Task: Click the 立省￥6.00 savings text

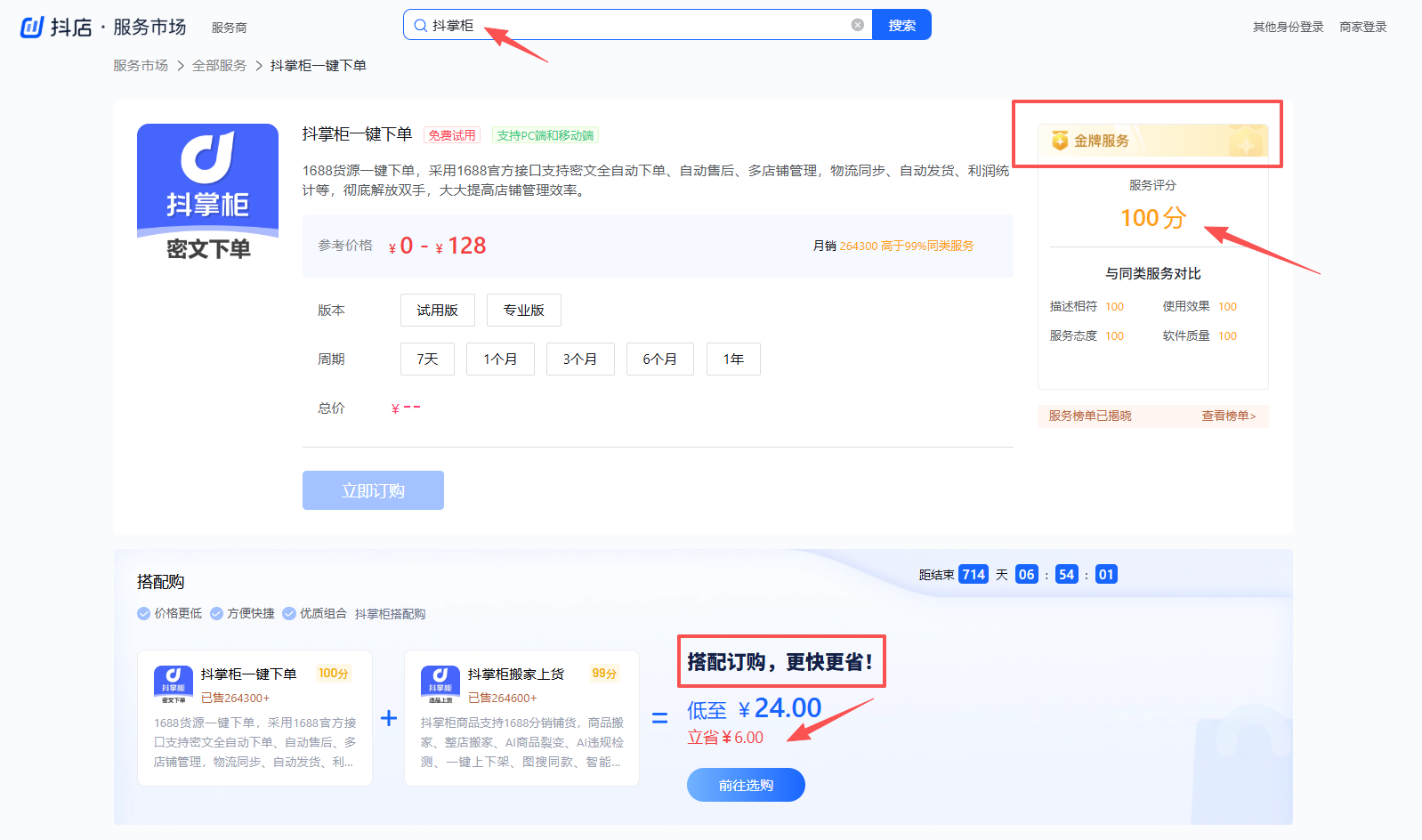Action: coord(725,738)
